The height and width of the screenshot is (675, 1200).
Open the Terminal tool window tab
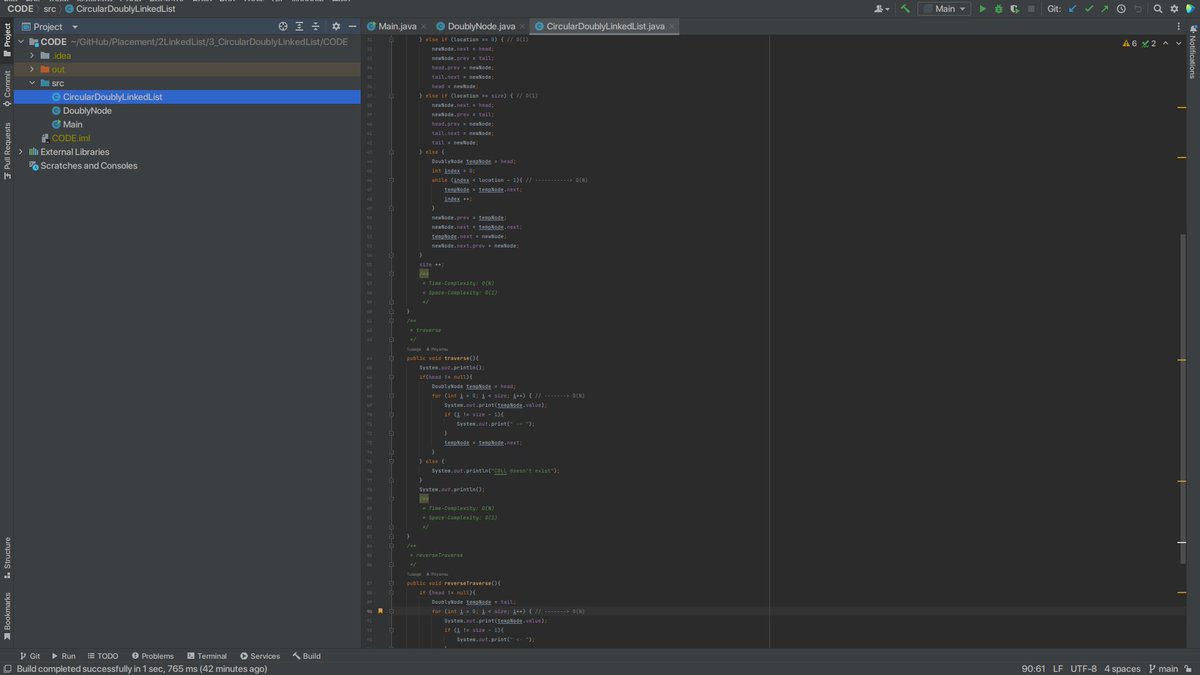coord(206,656)
